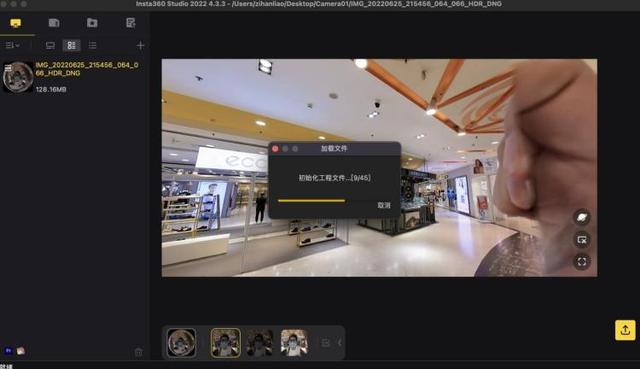640x369 pixels.
Task: Delete item using trash icon in sidebar
Action: (138, 352)
